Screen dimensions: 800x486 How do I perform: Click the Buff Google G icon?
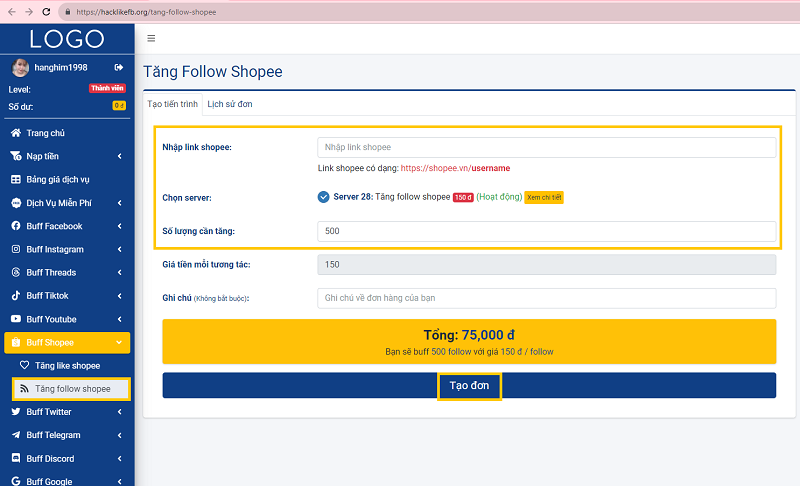click(16, 481)
